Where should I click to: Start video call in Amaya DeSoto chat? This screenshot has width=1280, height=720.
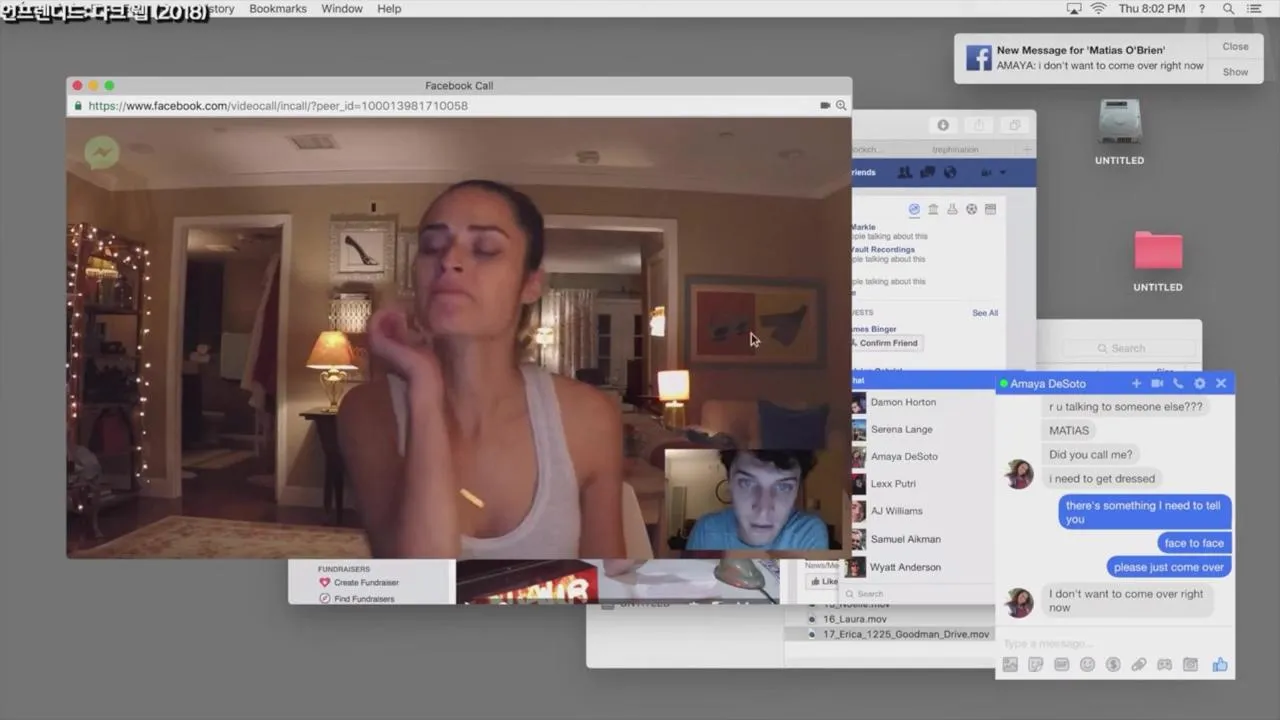tap(1157, 383)
